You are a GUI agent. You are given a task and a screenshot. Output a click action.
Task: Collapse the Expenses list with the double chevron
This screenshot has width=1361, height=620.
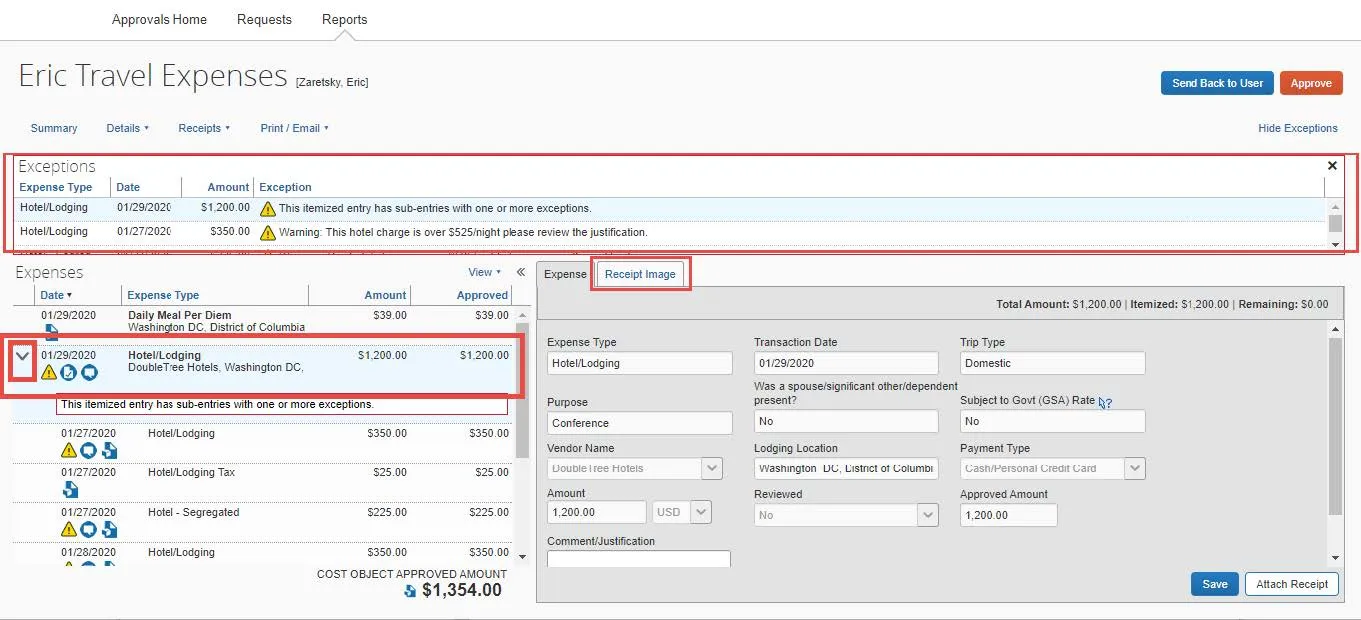pos(521,272)
